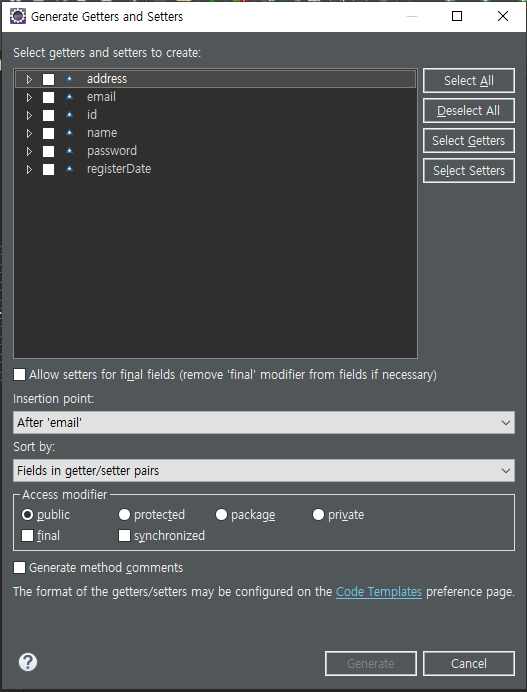Select the name row label
This screenshot has height=692, width=527.
pos(102,133)
